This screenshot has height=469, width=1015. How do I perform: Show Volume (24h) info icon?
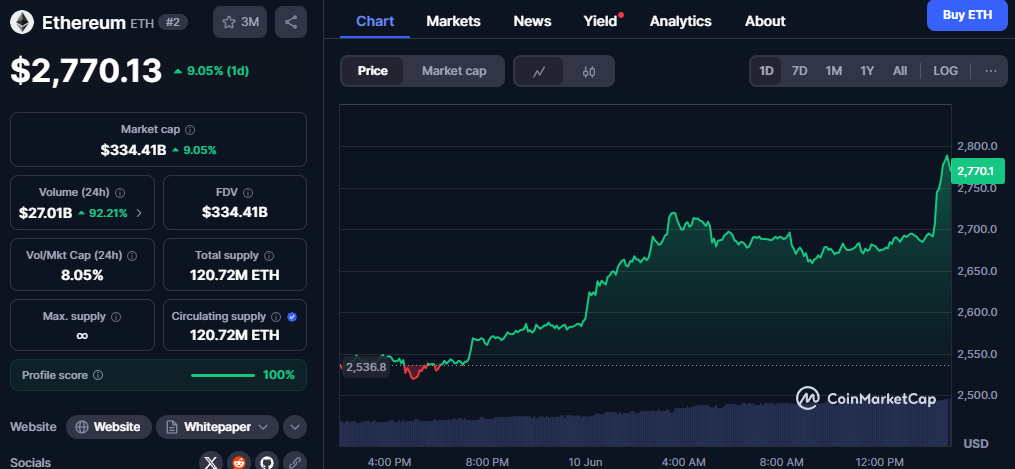click(x=120, y=192)
